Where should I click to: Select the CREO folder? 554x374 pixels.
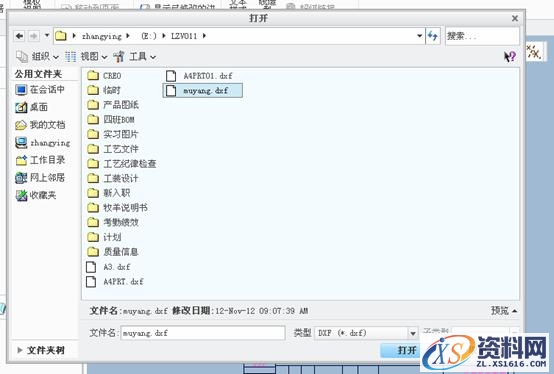click(104, 76)
